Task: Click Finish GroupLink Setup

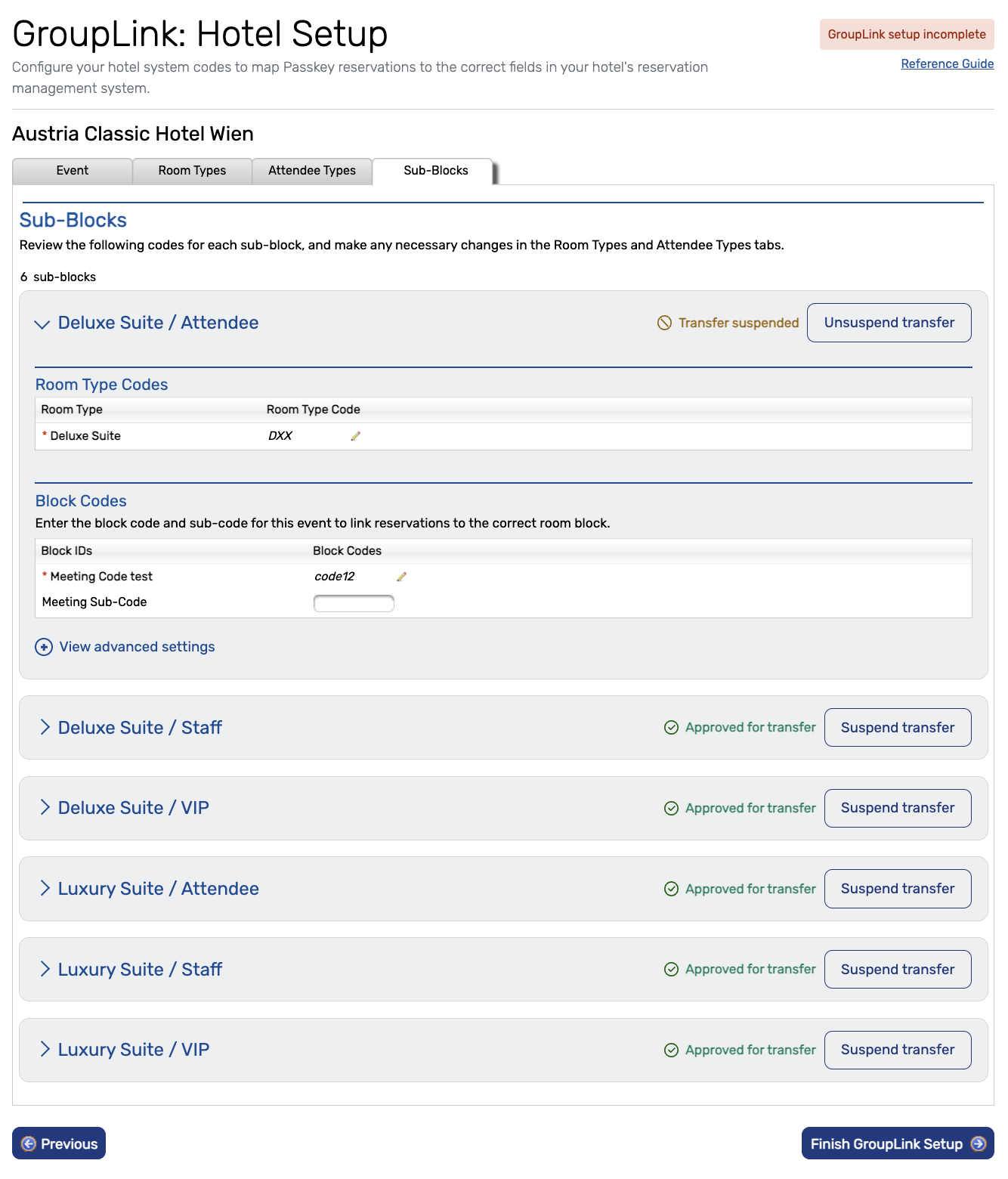Action: coord(898,1143)
